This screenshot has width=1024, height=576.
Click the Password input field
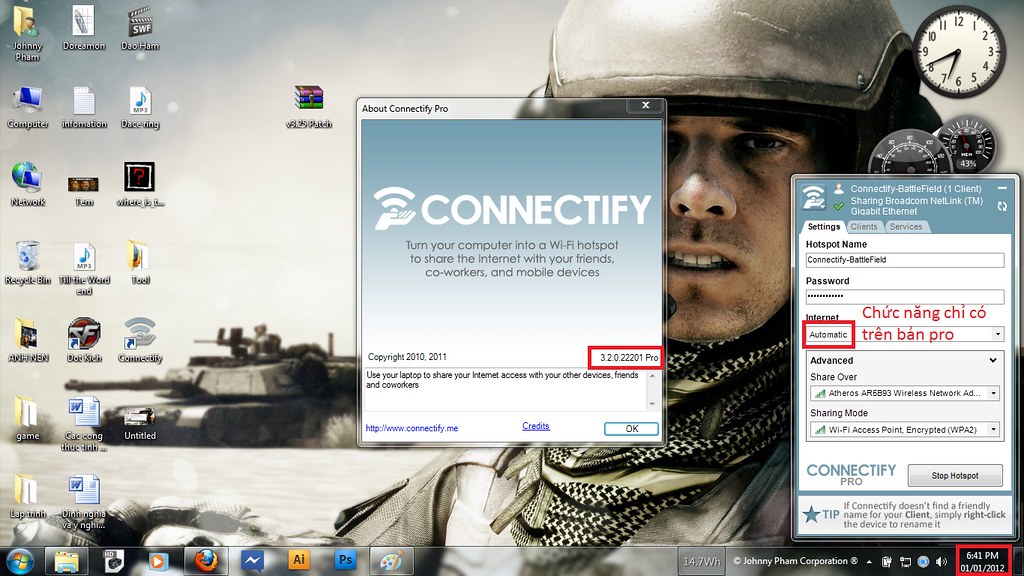click(x=904, y=296)
